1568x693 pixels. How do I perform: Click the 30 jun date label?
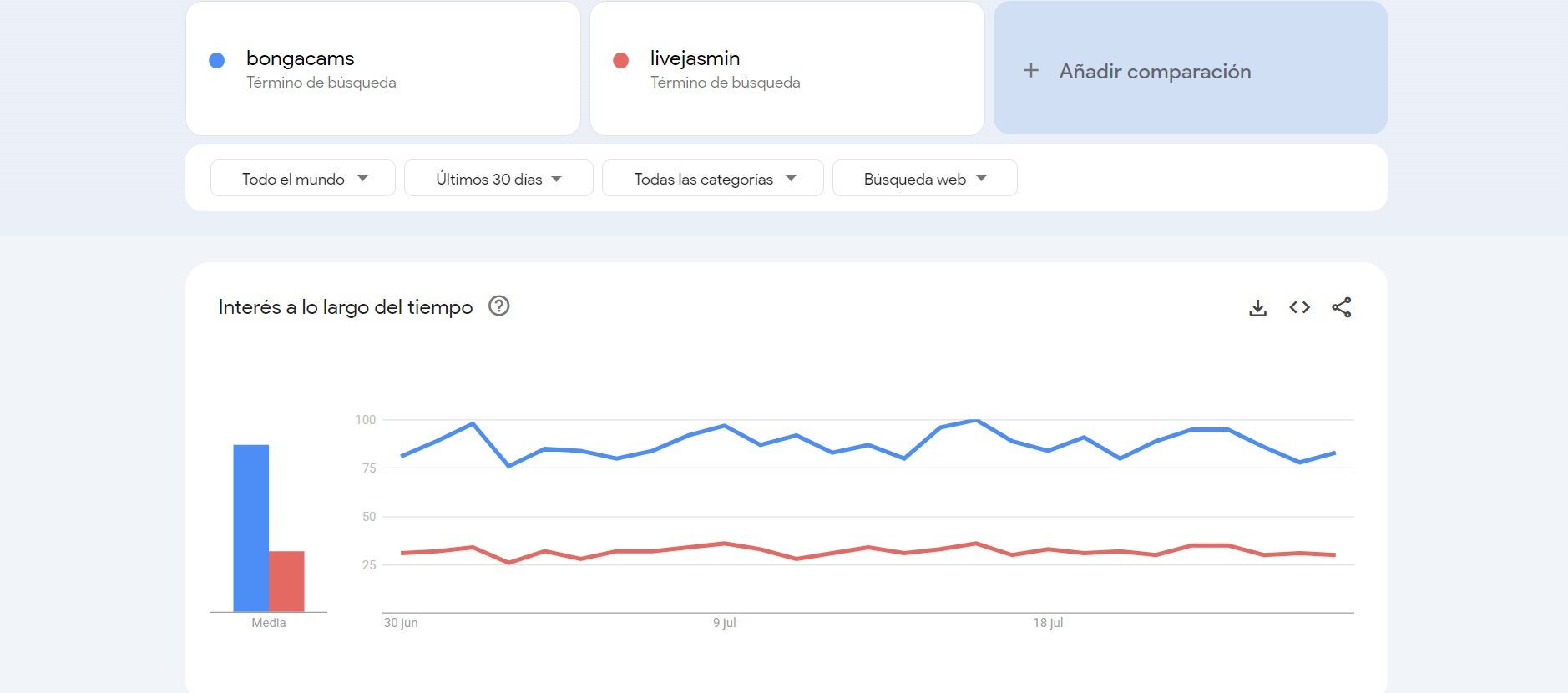pos(401,623)
